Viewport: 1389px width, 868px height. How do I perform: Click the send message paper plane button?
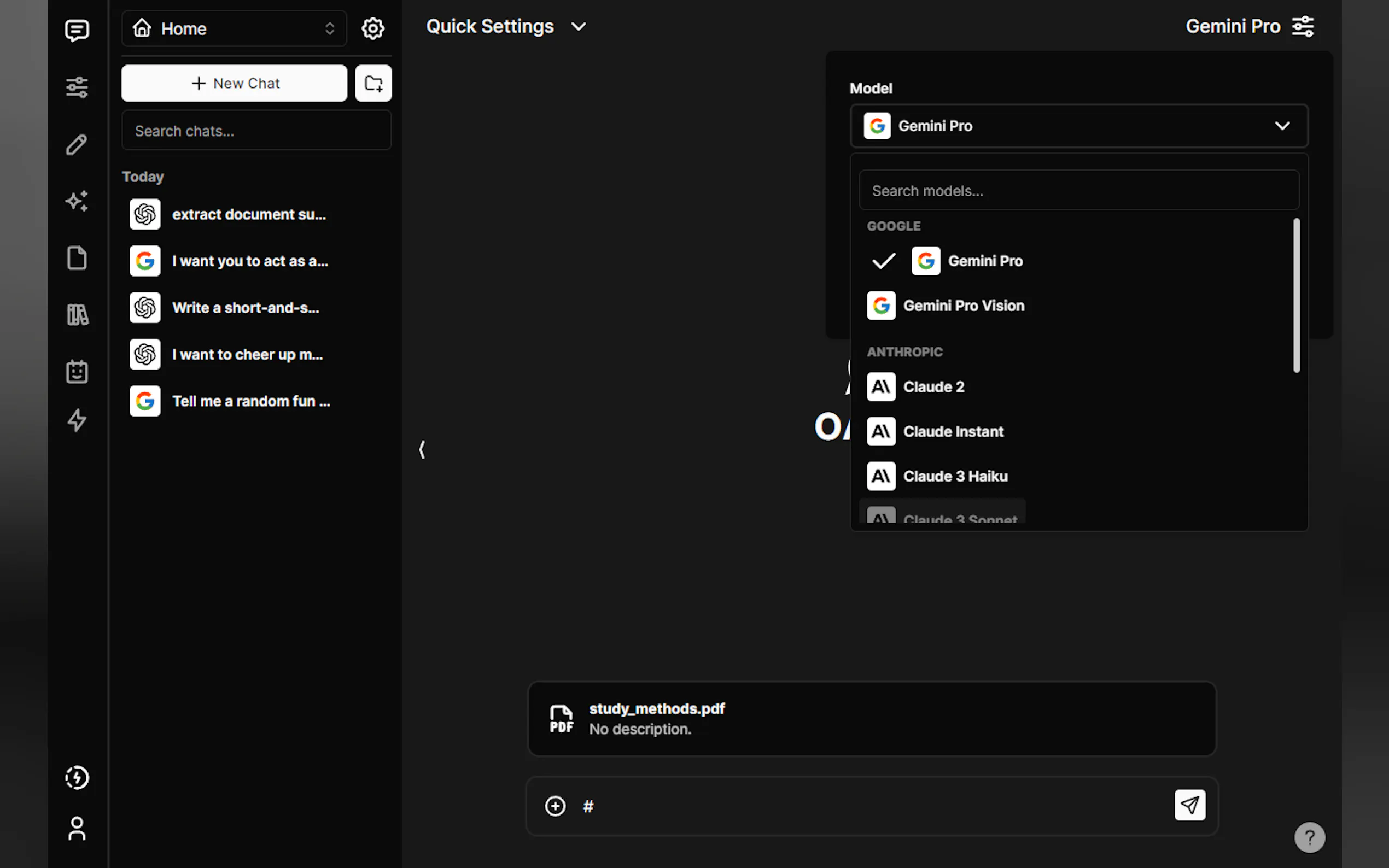pyautogui.click(x=1189, y=805)
